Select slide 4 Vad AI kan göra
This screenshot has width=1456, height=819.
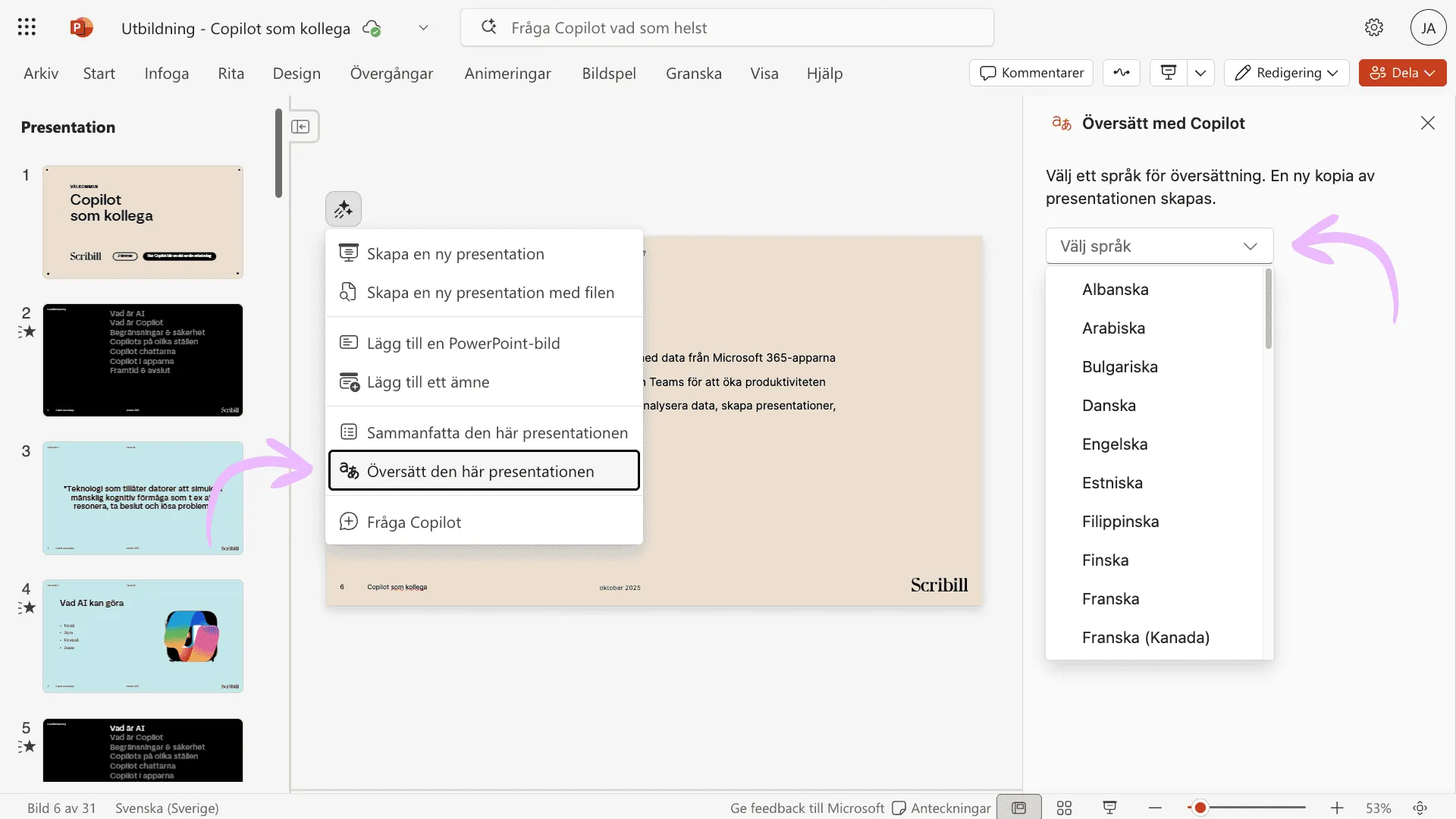tap(143, 636)
